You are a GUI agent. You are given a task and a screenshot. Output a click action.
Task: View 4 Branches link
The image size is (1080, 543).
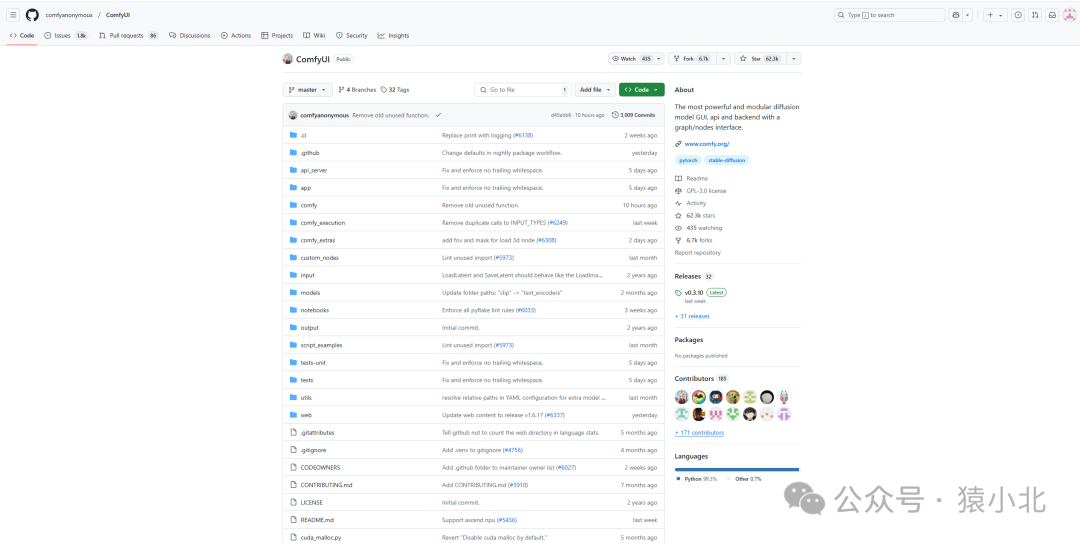tap(357, 90)
